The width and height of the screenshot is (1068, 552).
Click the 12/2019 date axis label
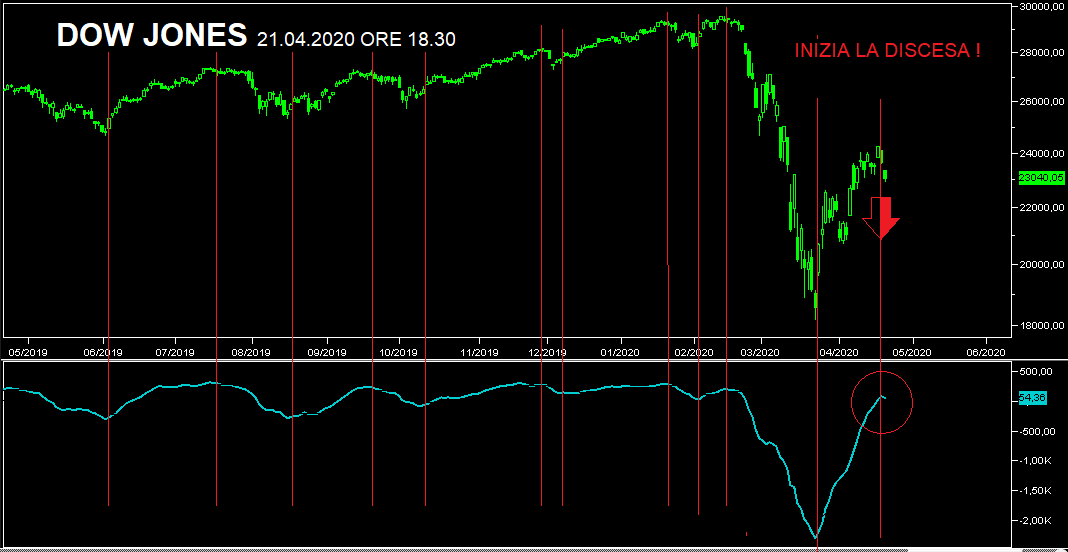pos(548,352)
